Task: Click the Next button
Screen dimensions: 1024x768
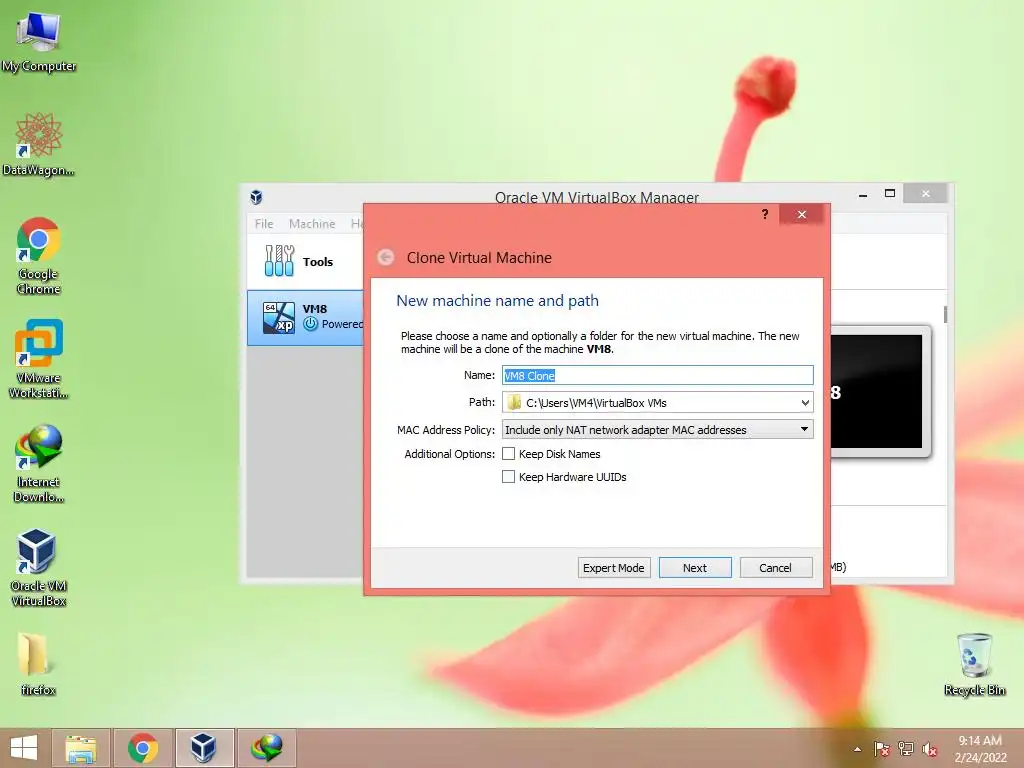Action: tap(695, 568)
